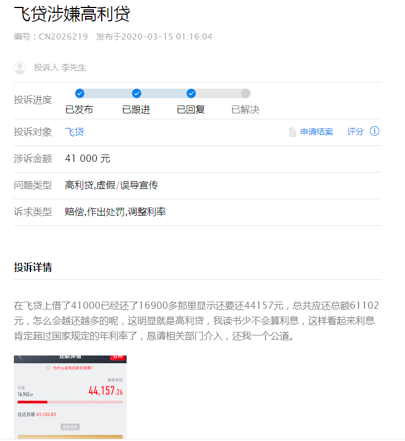Image resolution: width=405 pixels, height=441 pixels.
Task: Click the grey 已解决 progress dot
Action: 246,93
